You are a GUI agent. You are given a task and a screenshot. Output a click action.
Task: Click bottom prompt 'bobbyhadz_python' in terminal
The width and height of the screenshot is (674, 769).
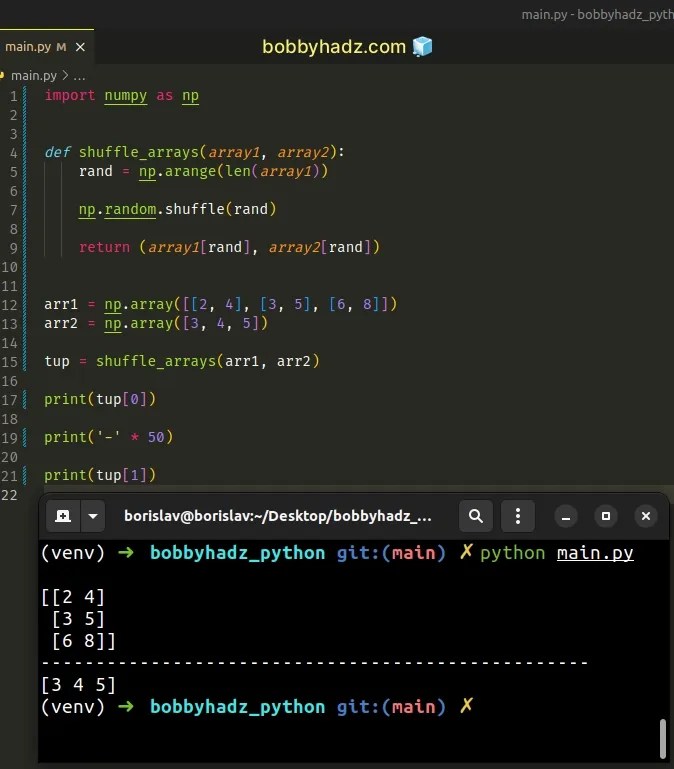click(237, 707)
